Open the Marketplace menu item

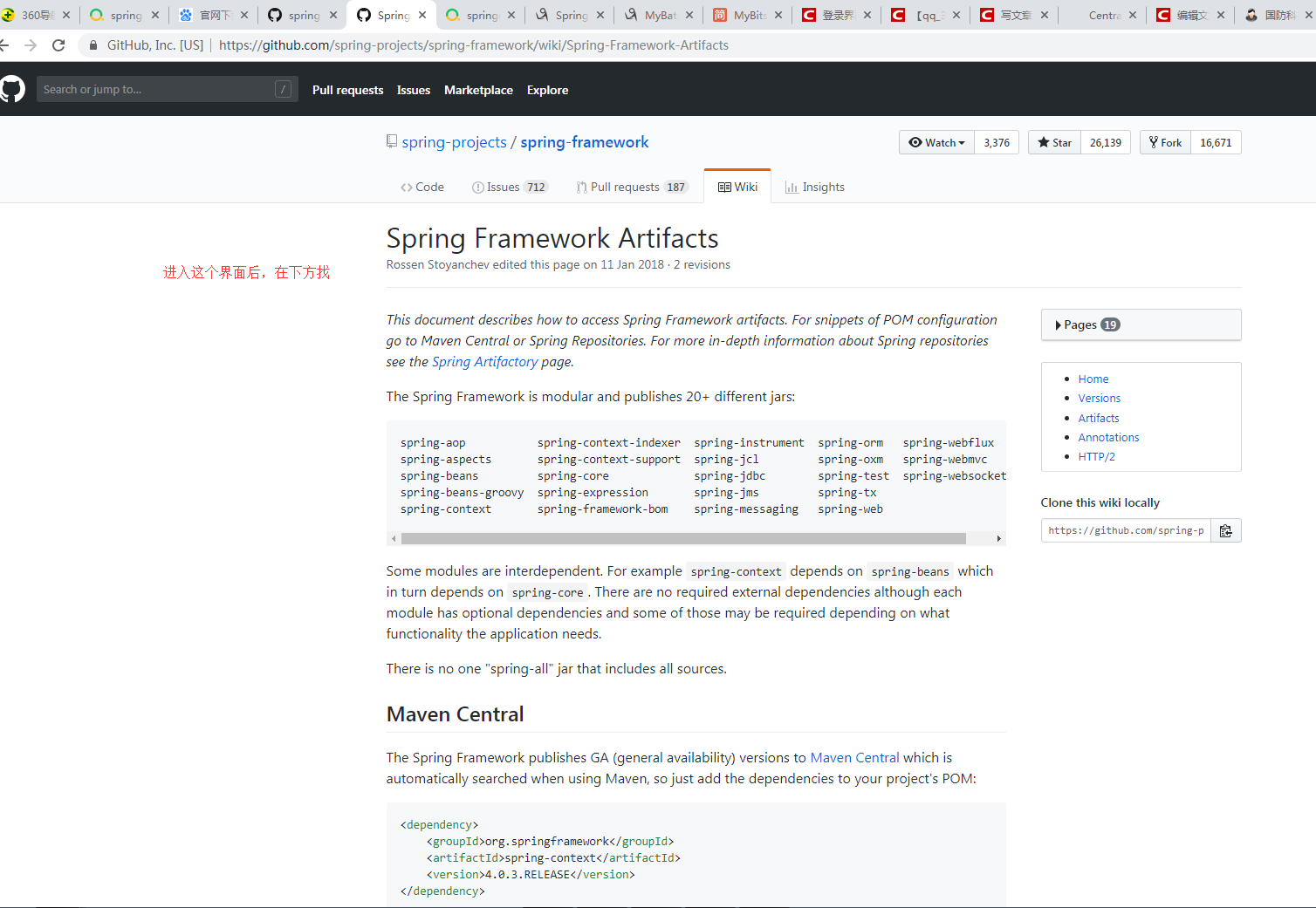click(x=478, y=90)
